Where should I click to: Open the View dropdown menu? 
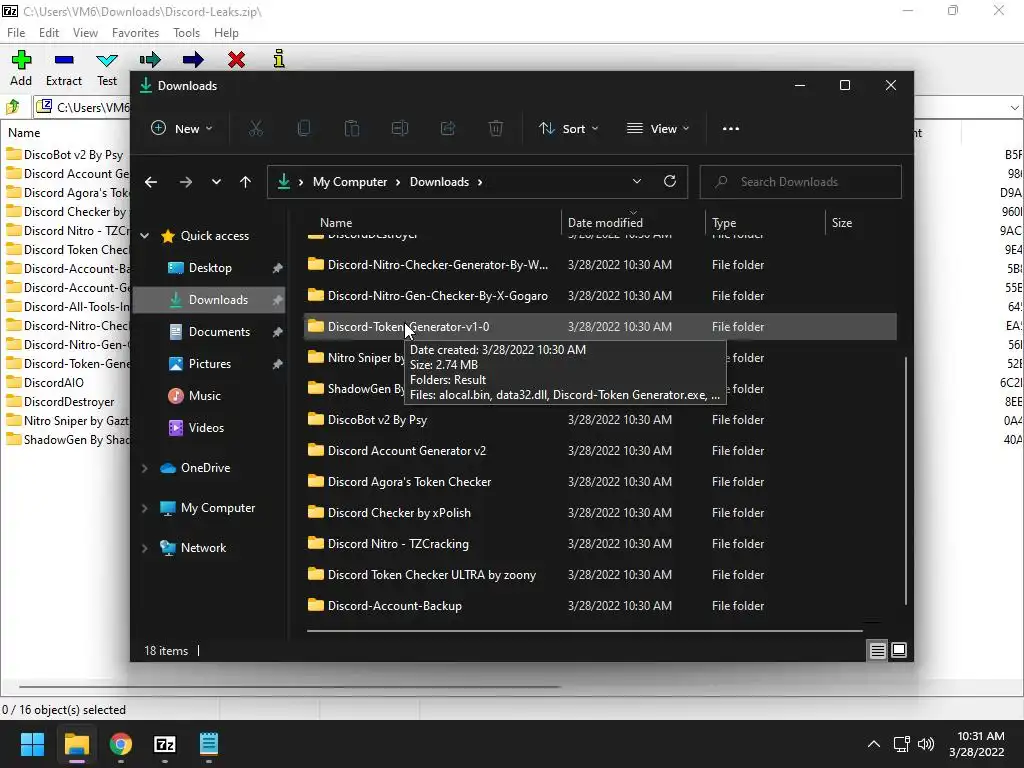[x=658, y=129]
